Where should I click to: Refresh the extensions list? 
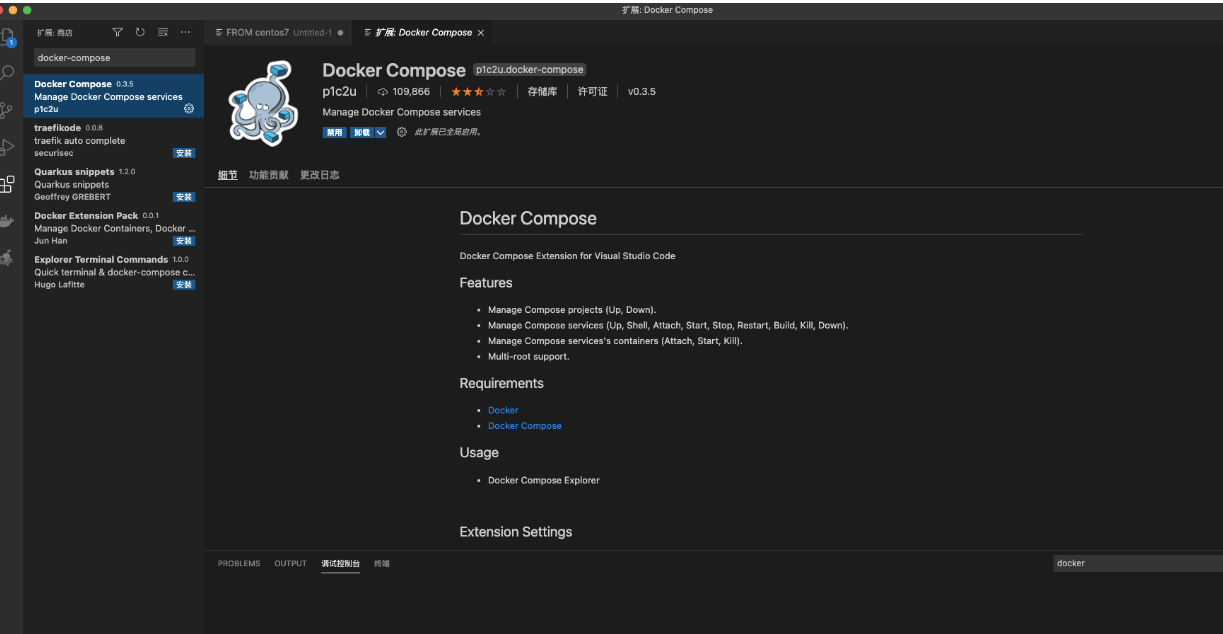pos(140,32)
